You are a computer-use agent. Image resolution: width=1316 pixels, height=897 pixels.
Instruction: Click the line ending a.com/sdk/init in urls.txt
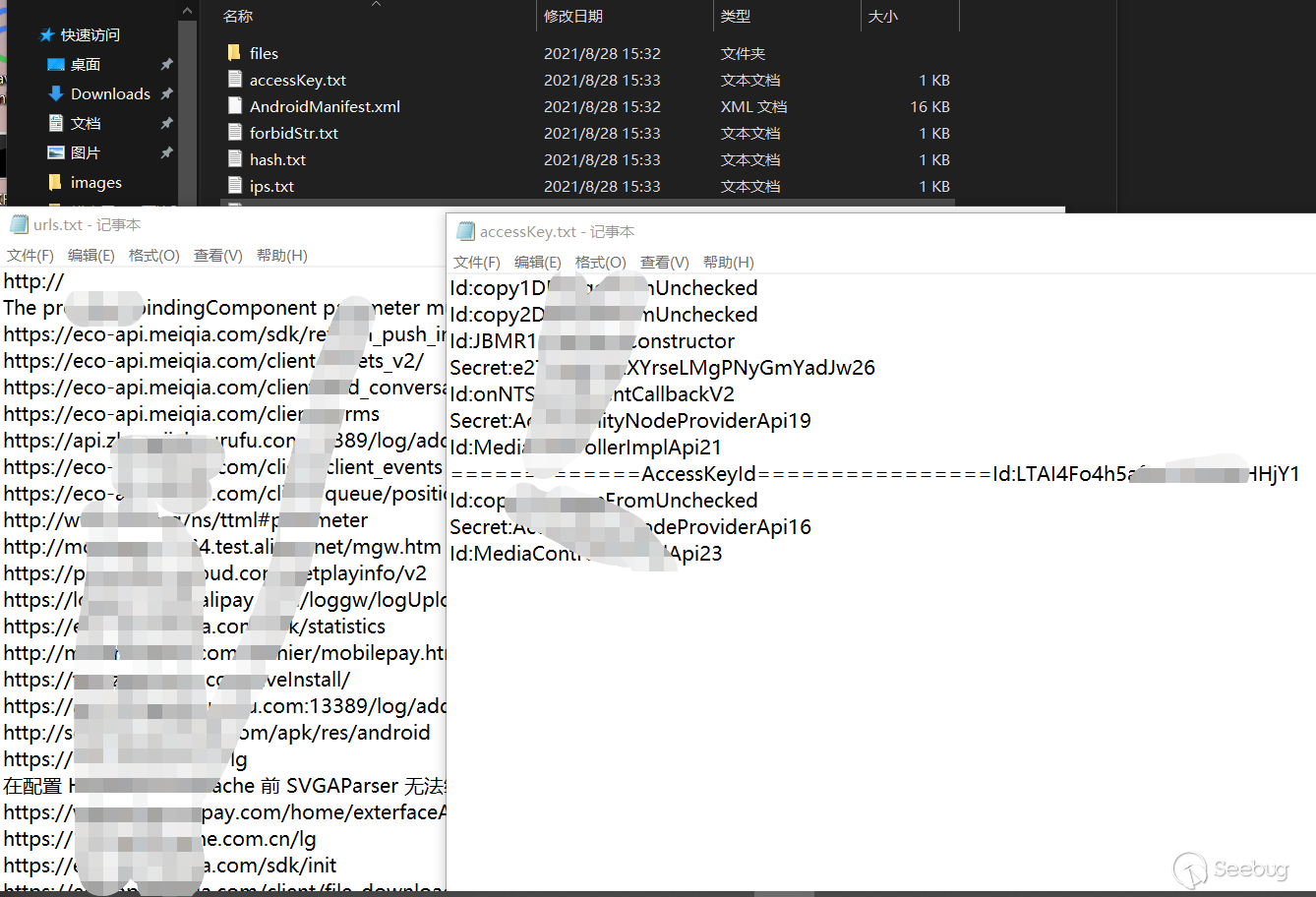click(169, 866)
